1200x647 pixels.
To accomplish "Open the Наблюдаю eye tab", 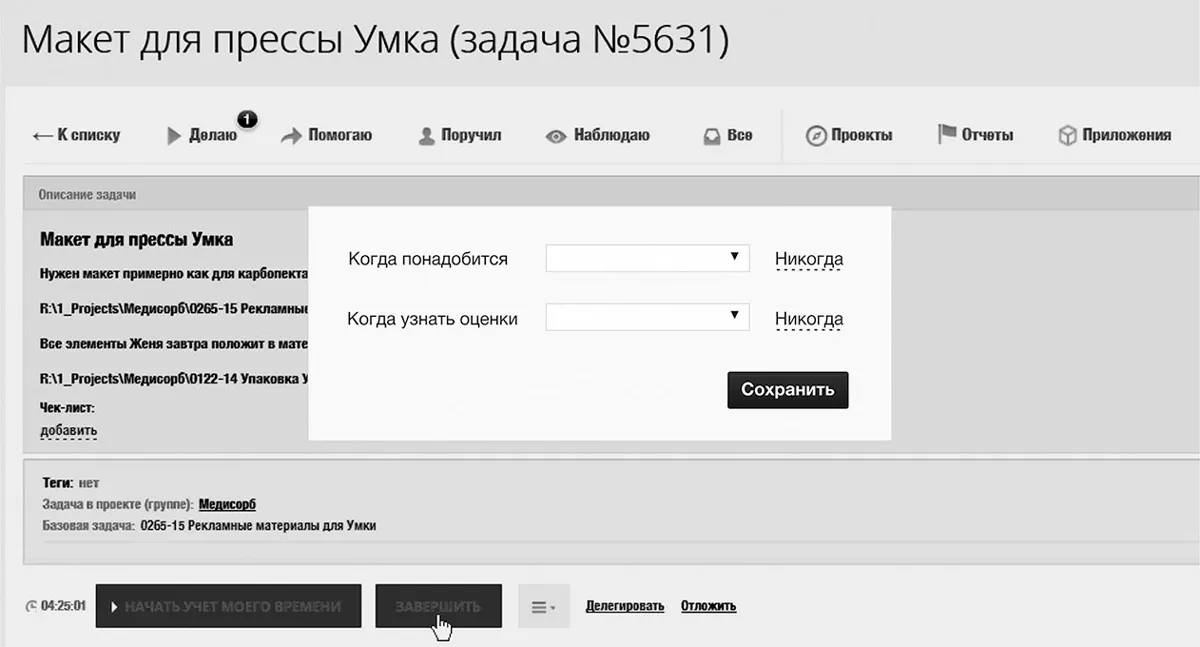I will (x=598, y=135).
